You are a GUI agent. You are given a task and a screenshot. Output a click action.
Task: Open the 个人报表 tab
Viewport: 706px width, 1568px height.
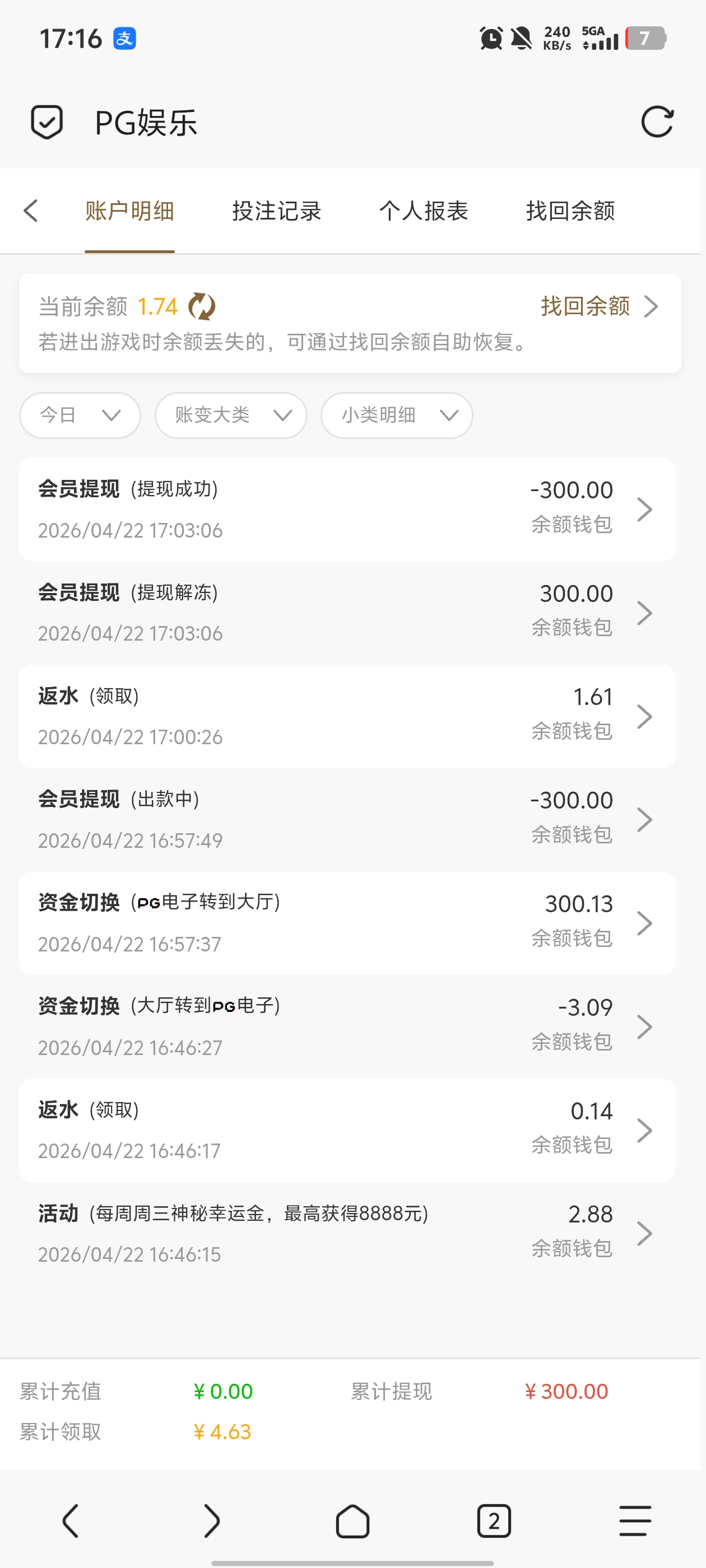click(x=424, y=211)
